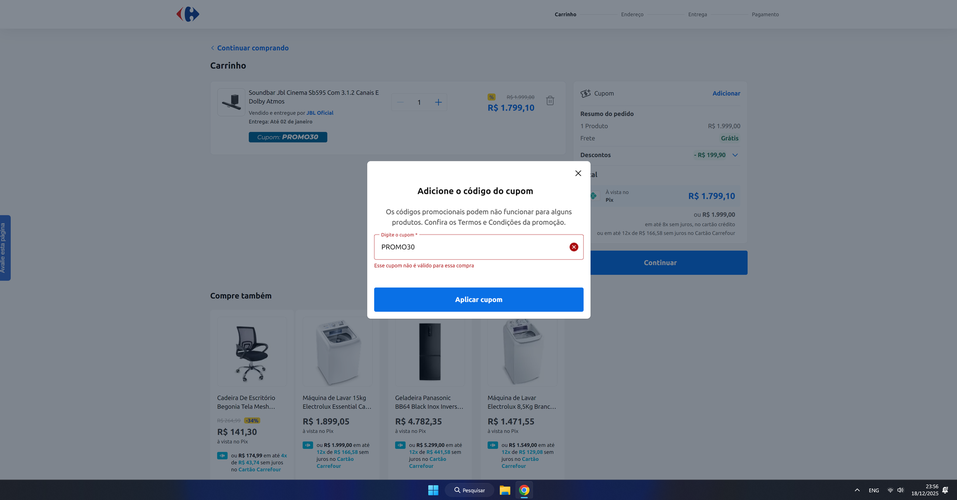The width and height of the screenshot is (957, 500).
Task: Go back via Continuar comprando link
Action: pos(250,48)
